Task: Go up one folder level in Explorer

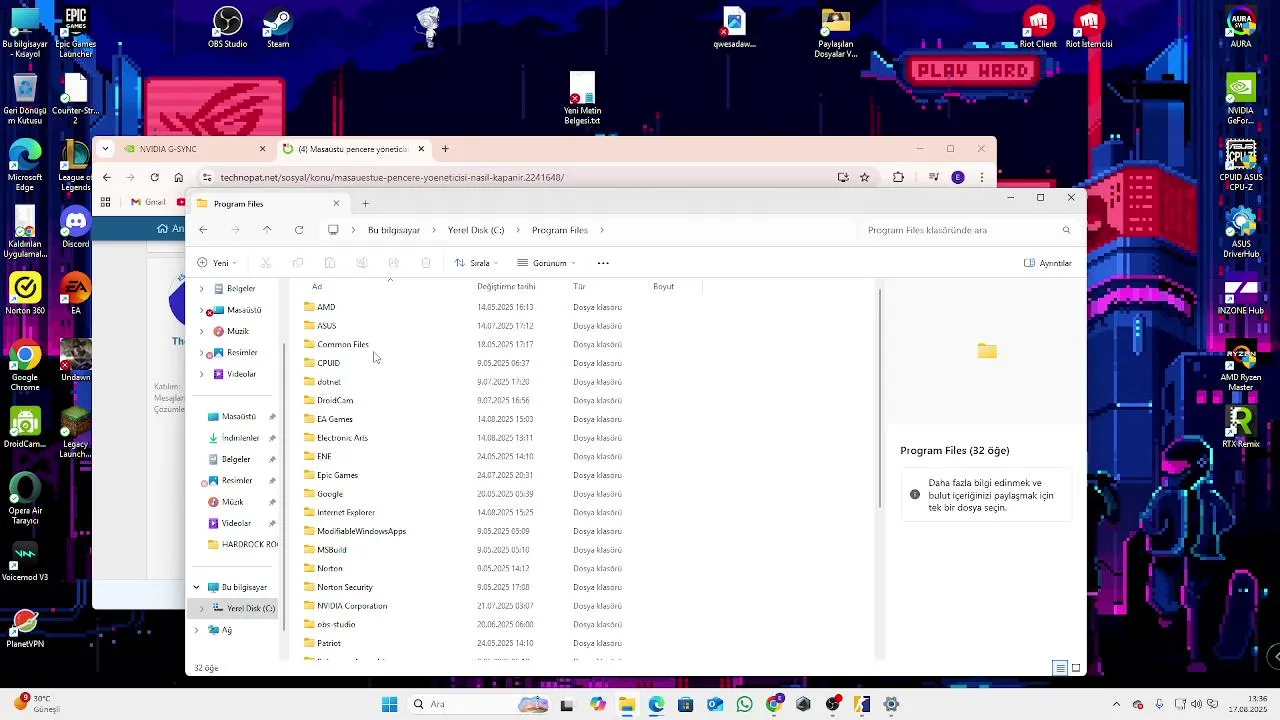Action: [267, 230]
